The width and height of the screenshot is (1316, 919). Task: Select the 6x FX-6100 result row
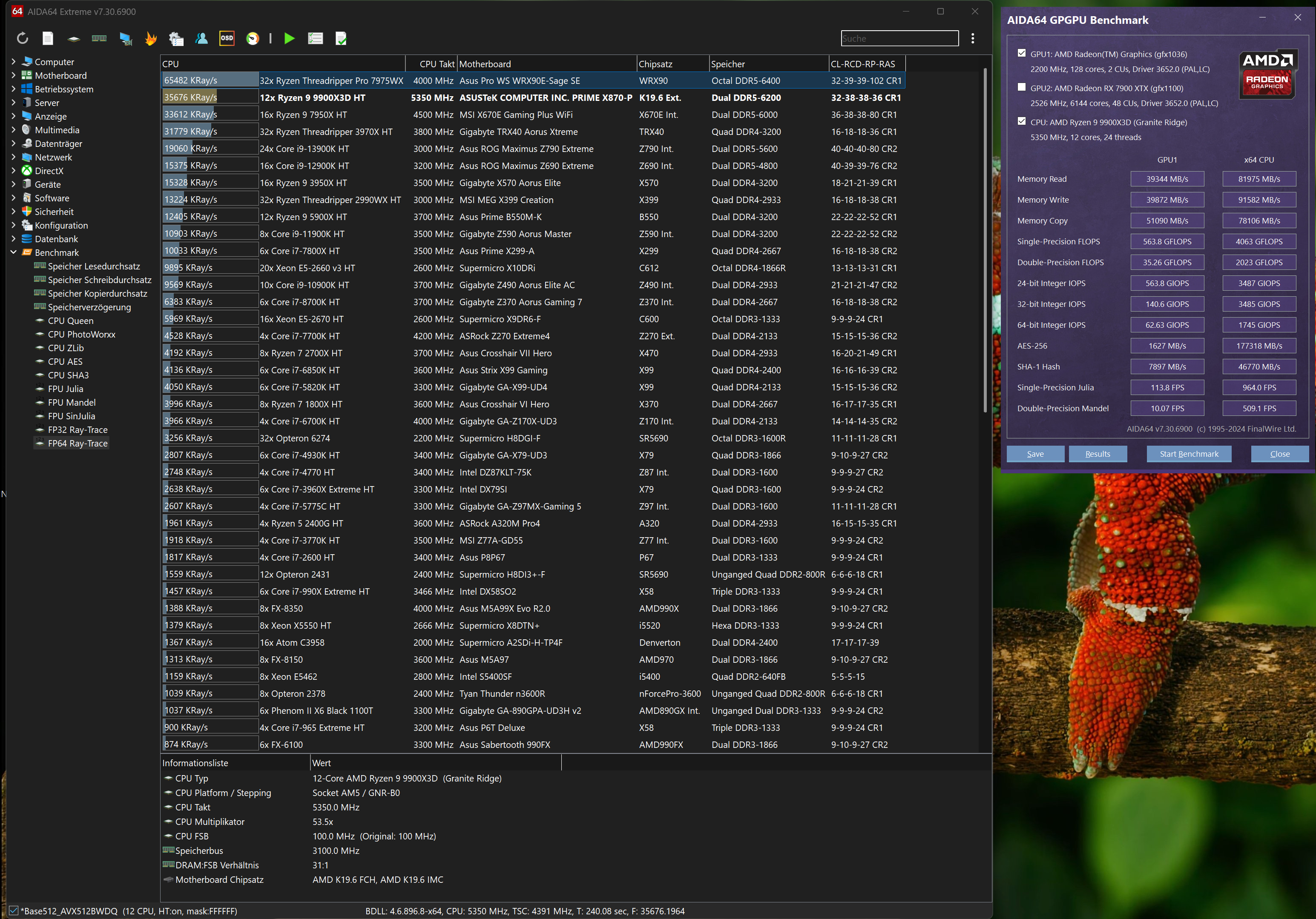coord(533,745)
